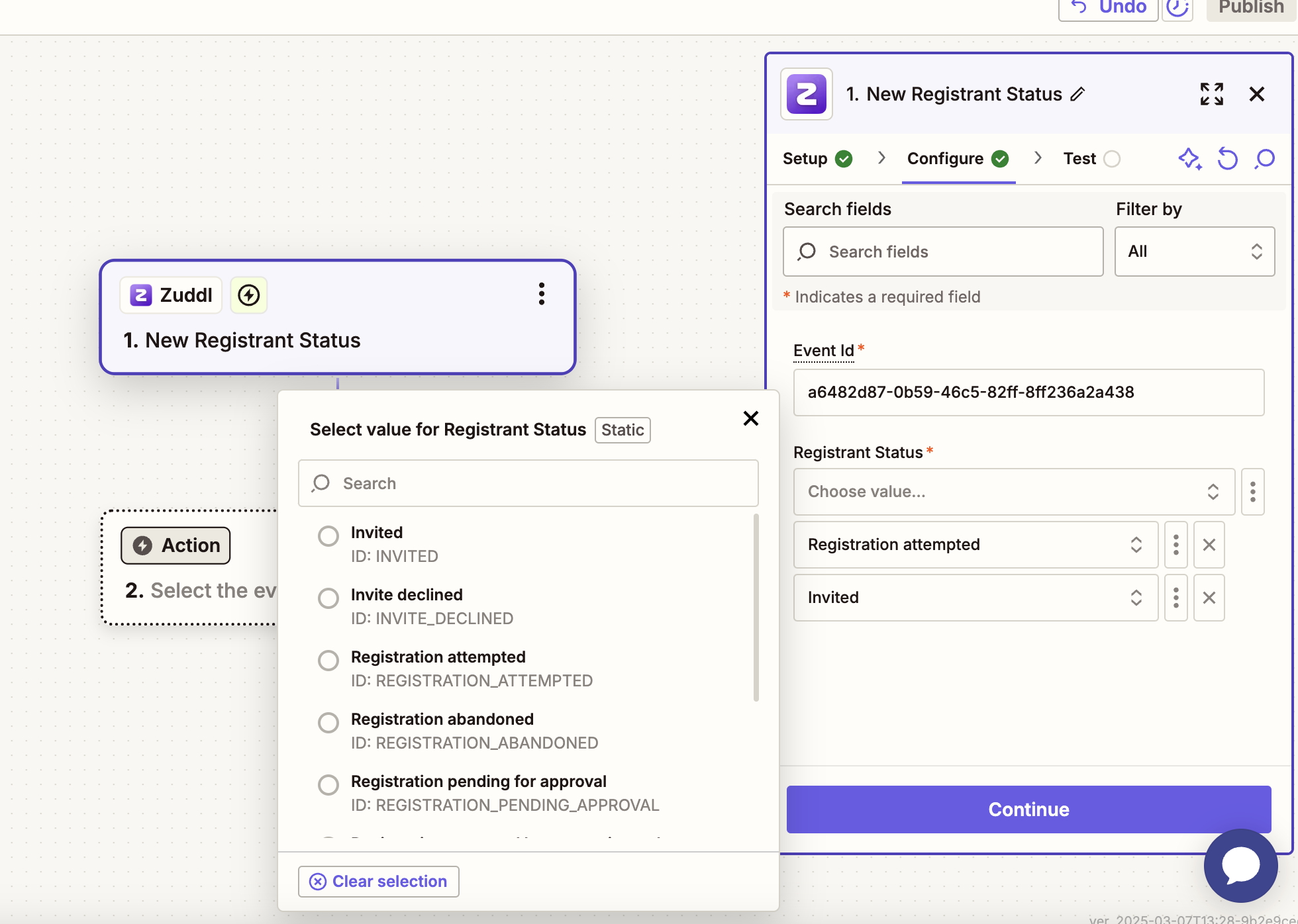
Task: Open the Filter by All dropdown
Action: click(1194, 252)
